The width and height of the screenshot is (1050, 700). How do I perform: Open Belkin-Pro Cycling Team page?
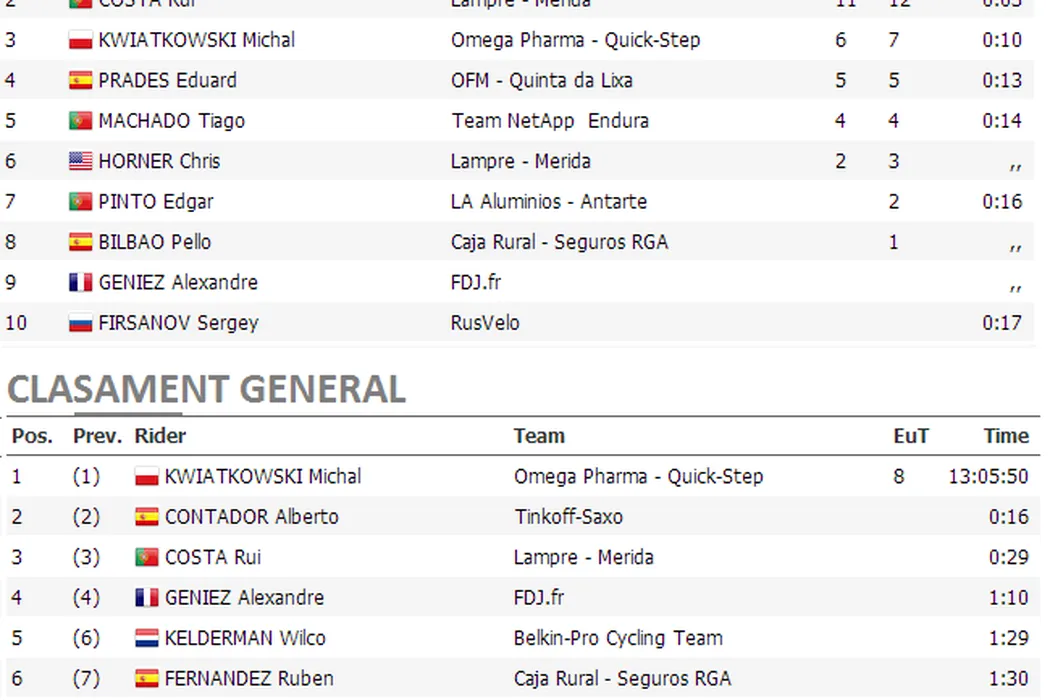618,638
